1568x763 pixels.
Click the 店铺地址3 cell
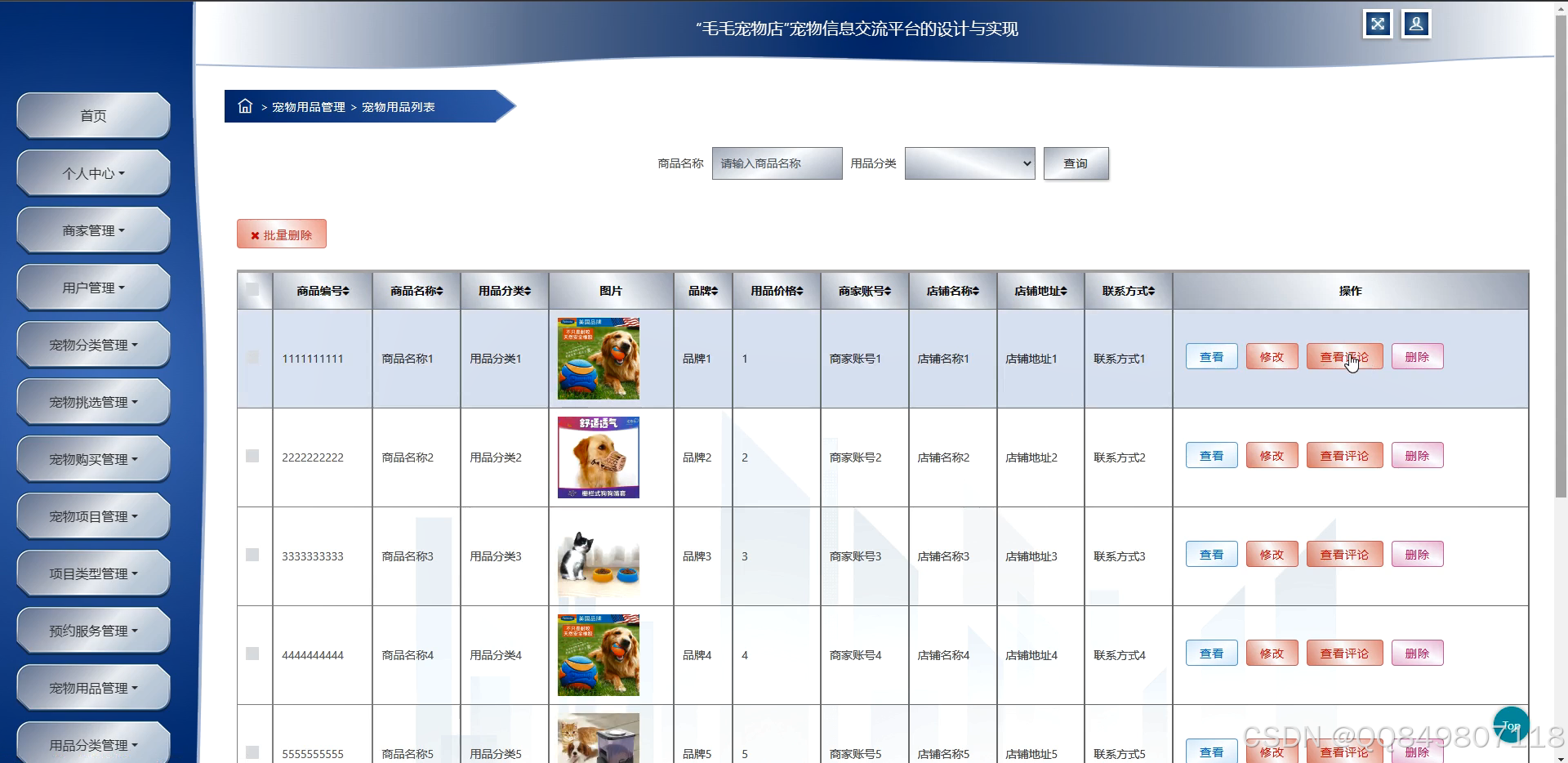[x=1040, y=556]
